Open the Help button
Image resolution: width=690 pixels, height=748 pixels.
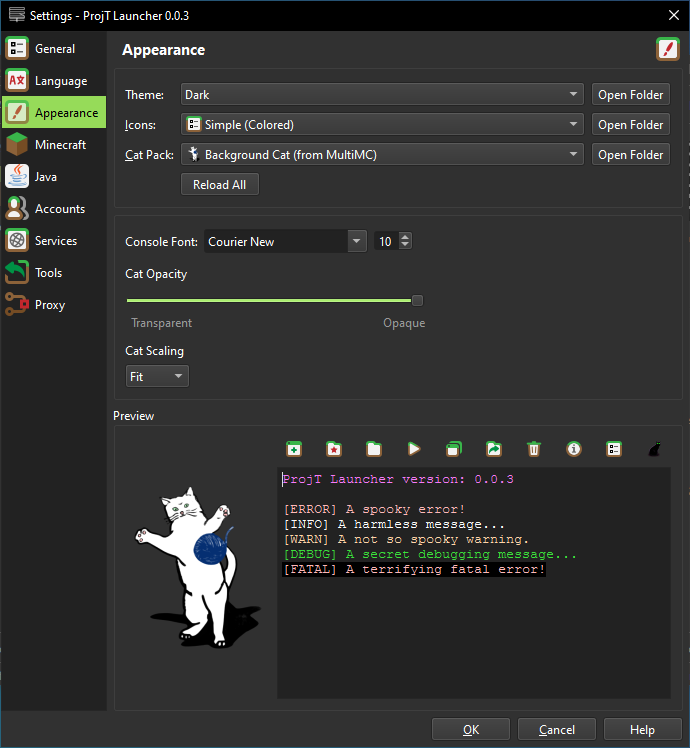coord(642,729)
